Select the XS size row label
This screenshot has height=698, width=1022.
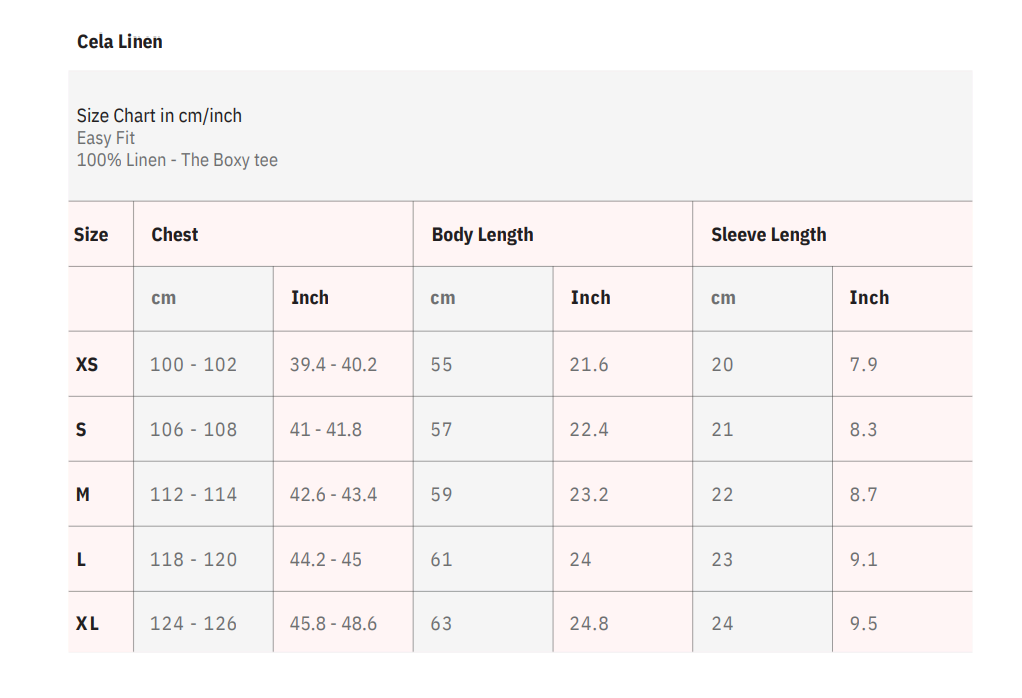[x=87, y=365]
